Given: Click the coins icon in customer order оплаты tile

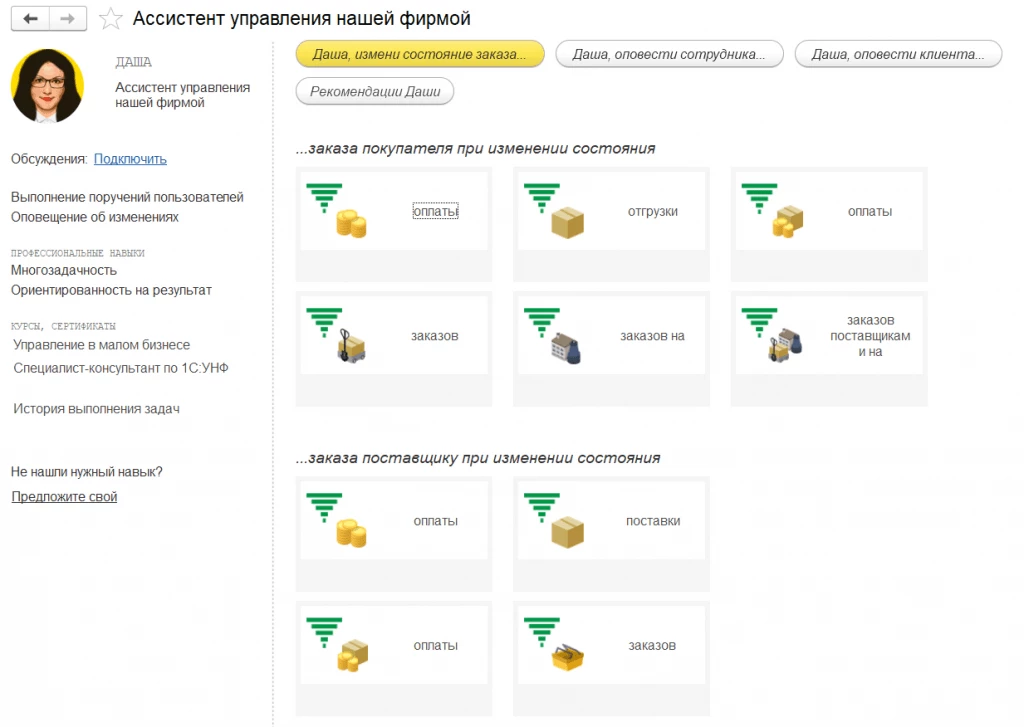Looking at the screenshot, I should pyautogui.click(x=351, y=223).
